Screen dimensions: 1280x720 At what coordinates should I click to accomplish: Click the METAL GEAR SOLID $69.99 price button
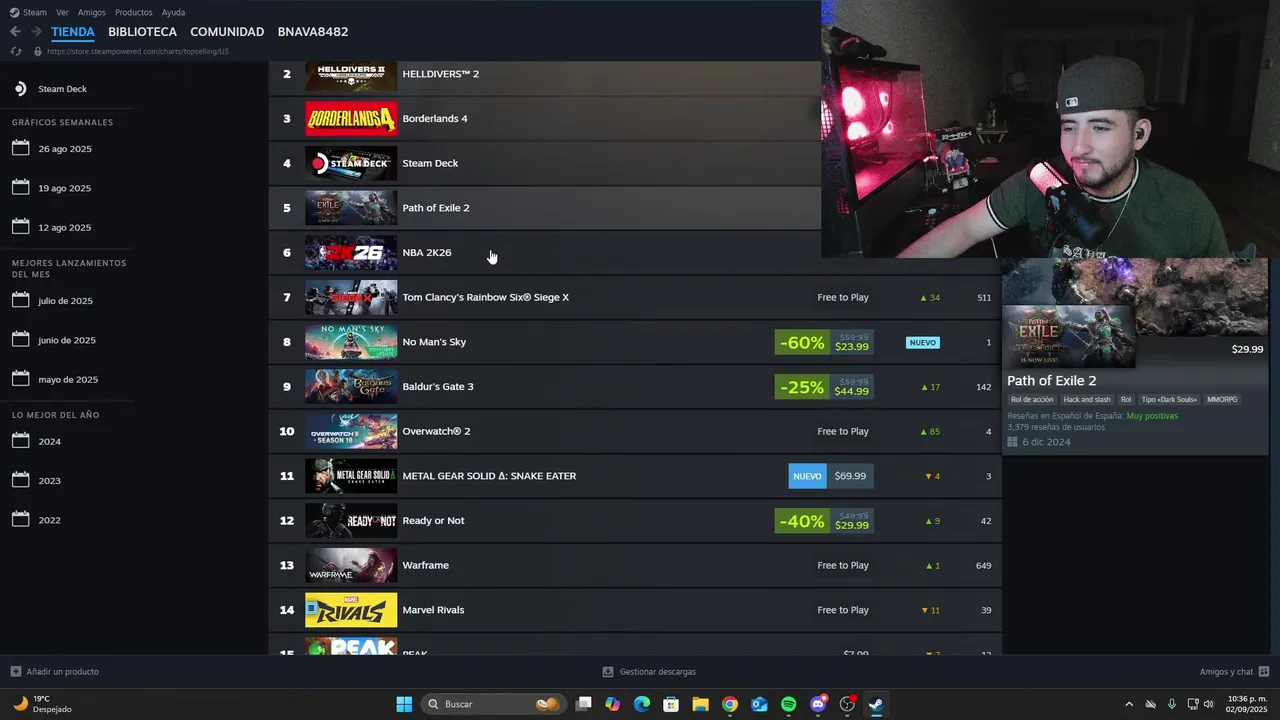coord(831,476)
